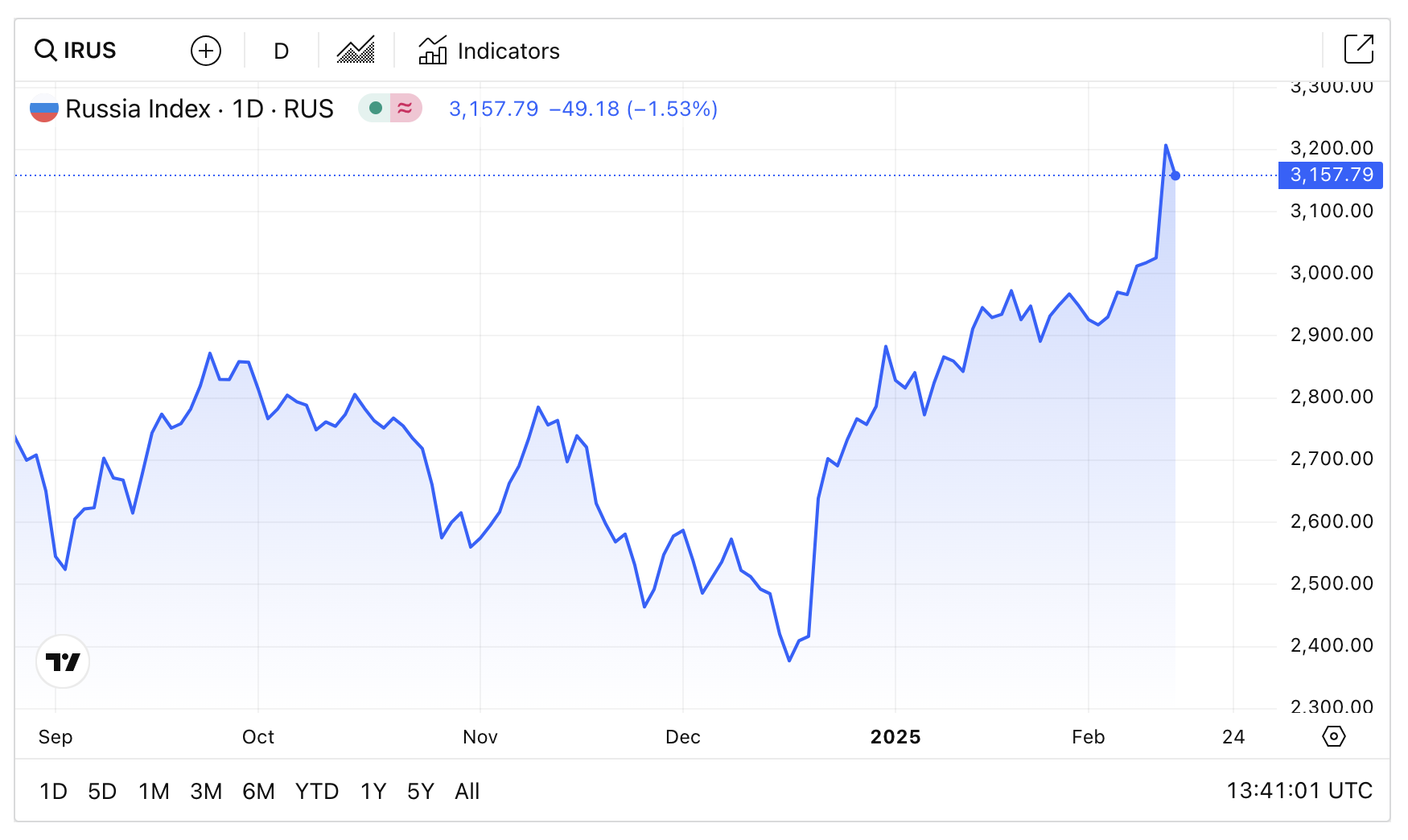Click the 2,400.00 price axis label
Viewport: 1408px width, 840px height.
1332,645
